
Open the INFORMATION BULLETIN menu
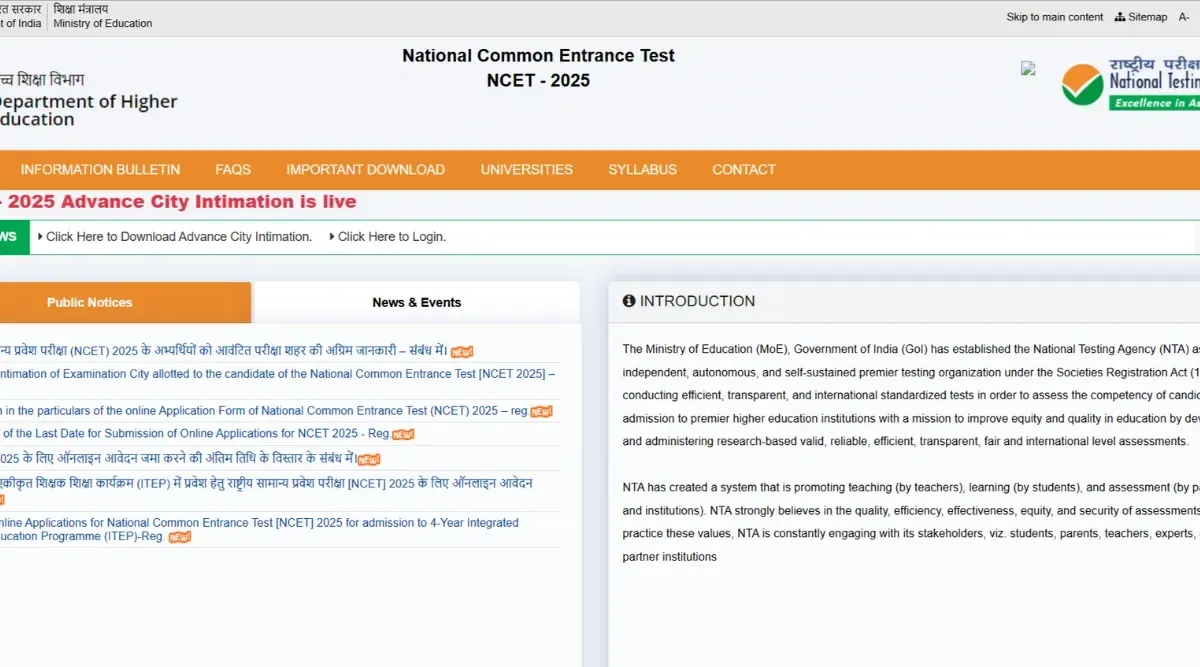[100, 170]
